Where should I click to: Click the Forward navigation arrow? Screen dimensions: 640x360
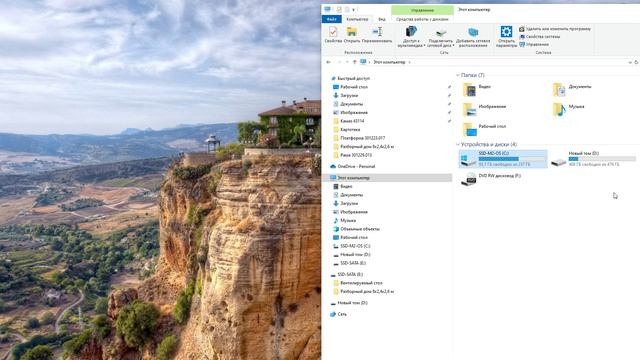click(x=339, y=62)
